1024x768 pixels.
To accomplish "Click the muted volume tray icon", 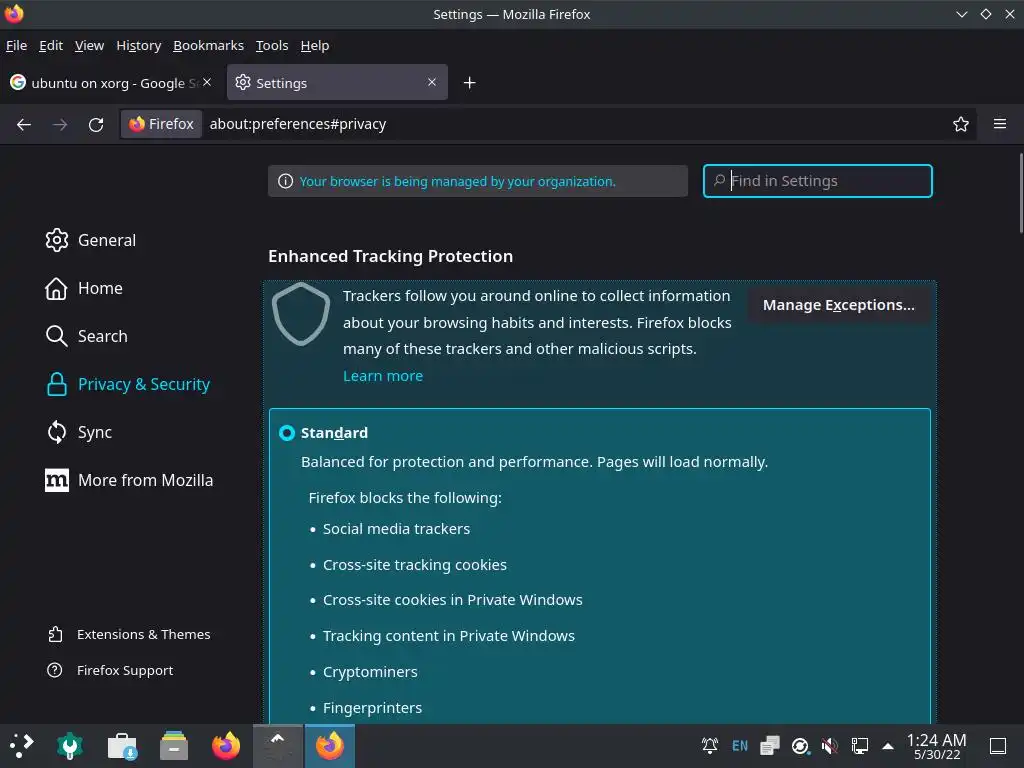I will 829,745.
